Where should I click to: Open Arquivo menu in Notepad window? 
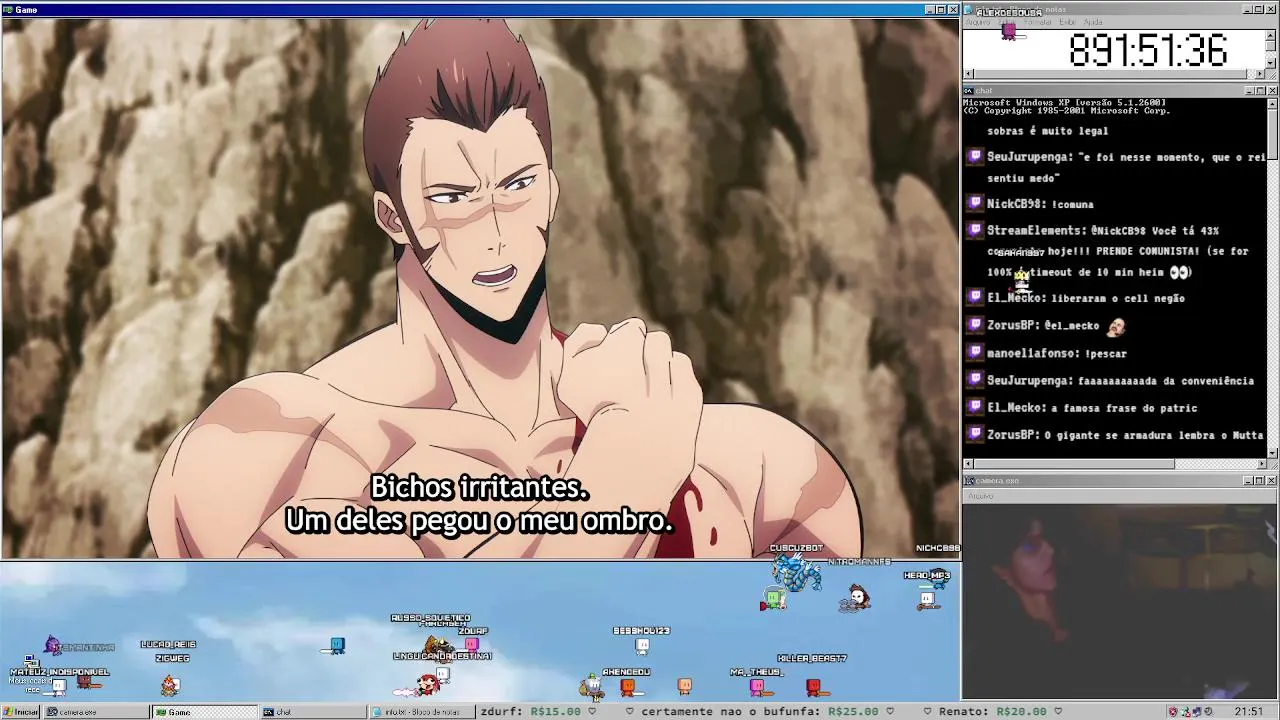click(x=978, y=22)
